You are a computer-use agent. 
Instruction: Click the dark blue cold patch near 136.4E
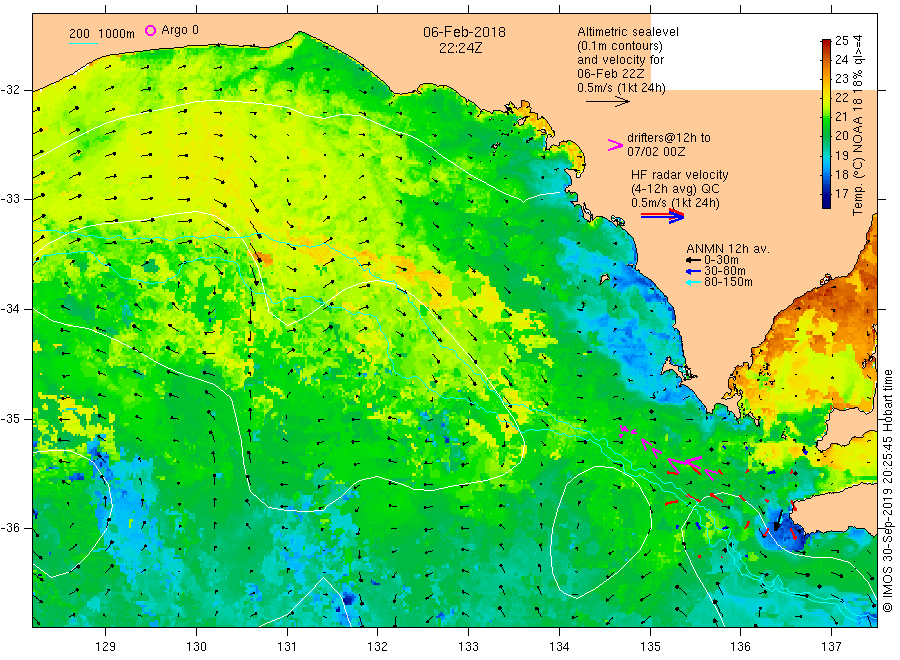(x=783, y=528)
